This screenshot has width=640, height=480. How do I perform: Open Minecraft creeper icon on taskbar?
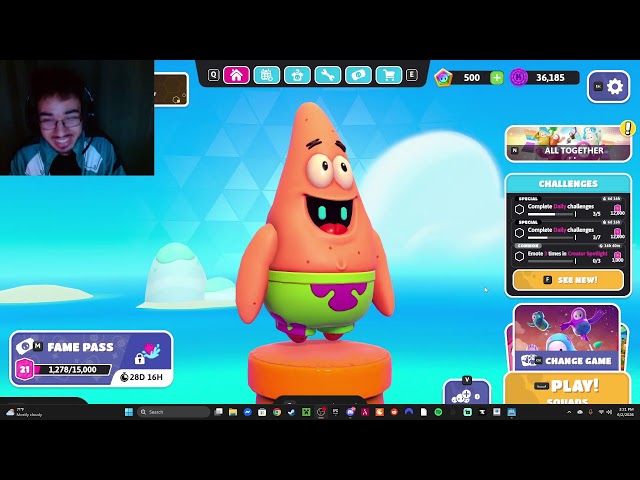[x=306, y=412]
